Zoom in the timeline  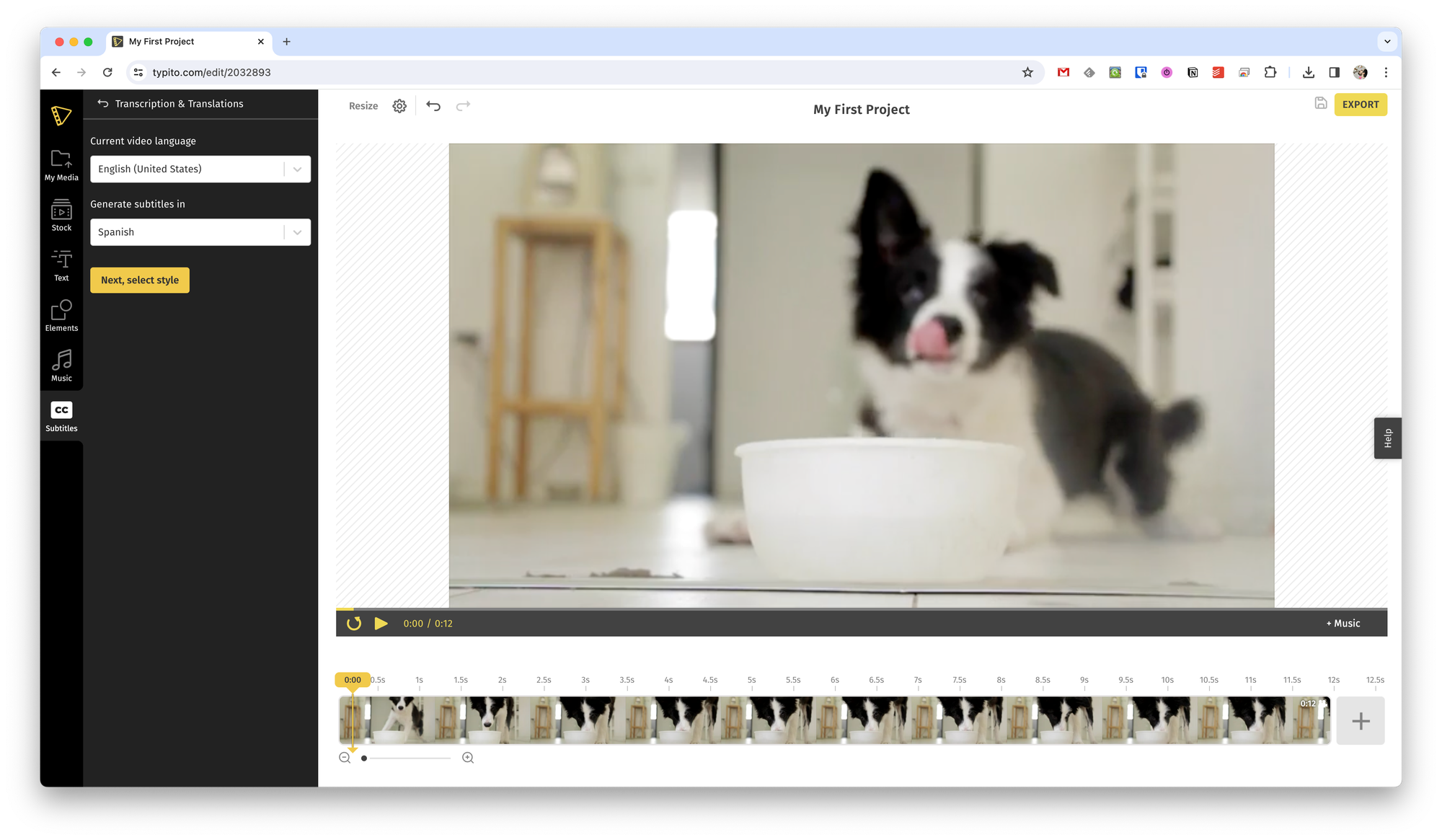pyautogui.click(x=468, y=758)
